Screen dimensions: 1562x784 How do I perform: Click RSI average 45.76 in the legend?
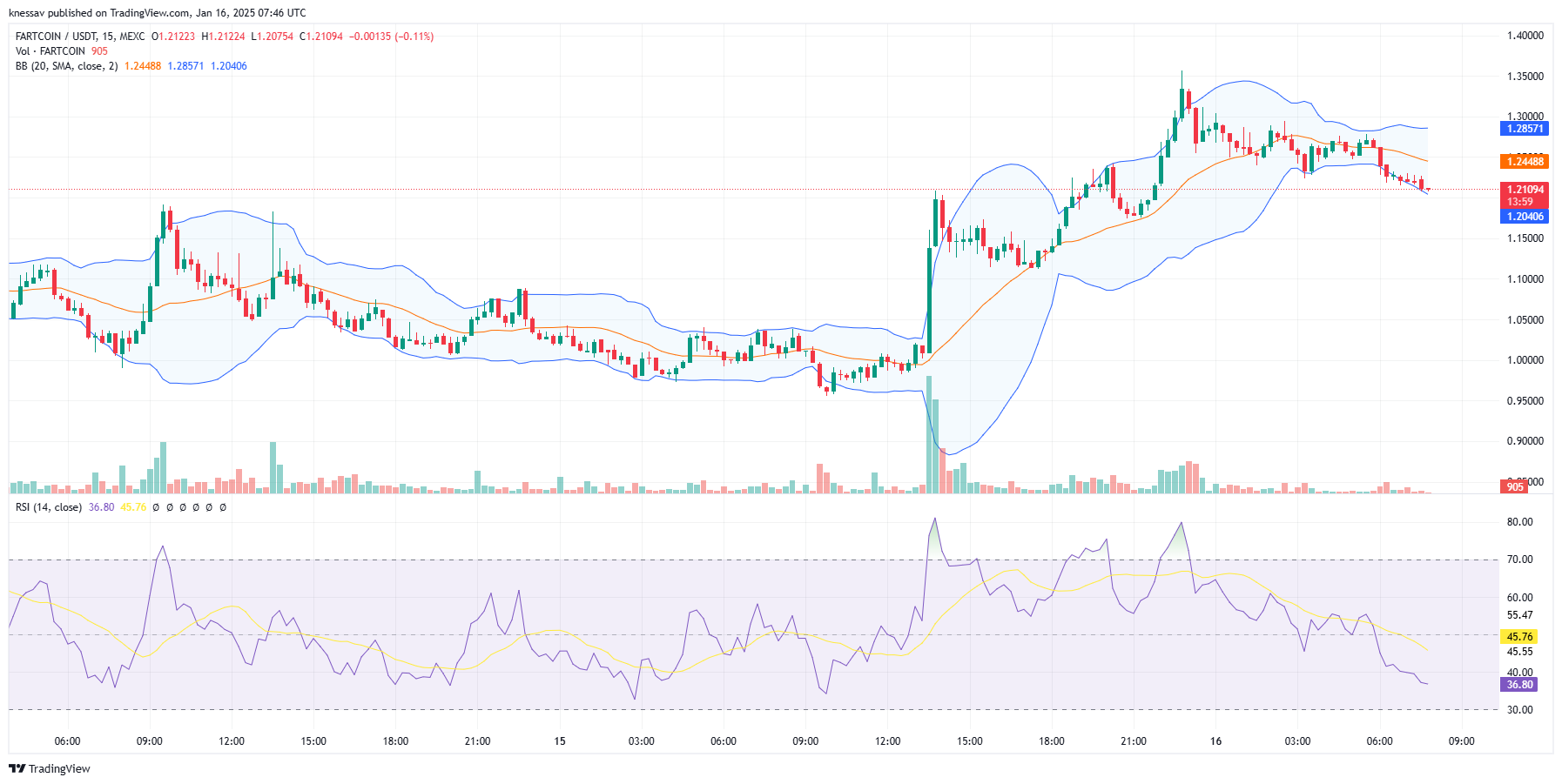pyautogui.click(x=133, y=507)
